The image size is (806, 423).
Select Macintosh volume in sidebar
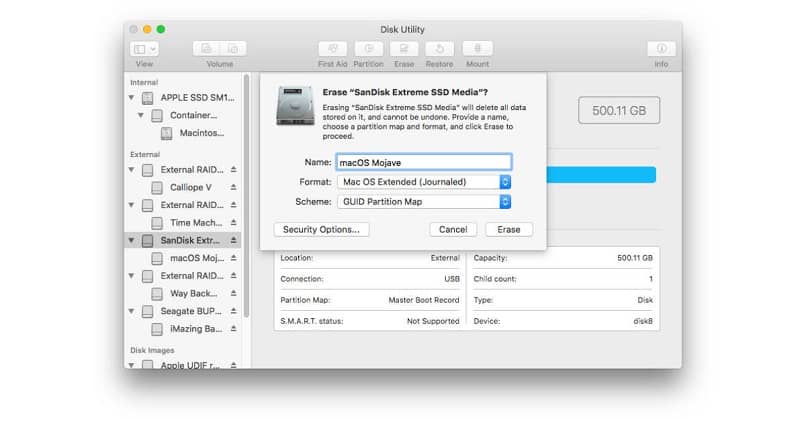200,133
